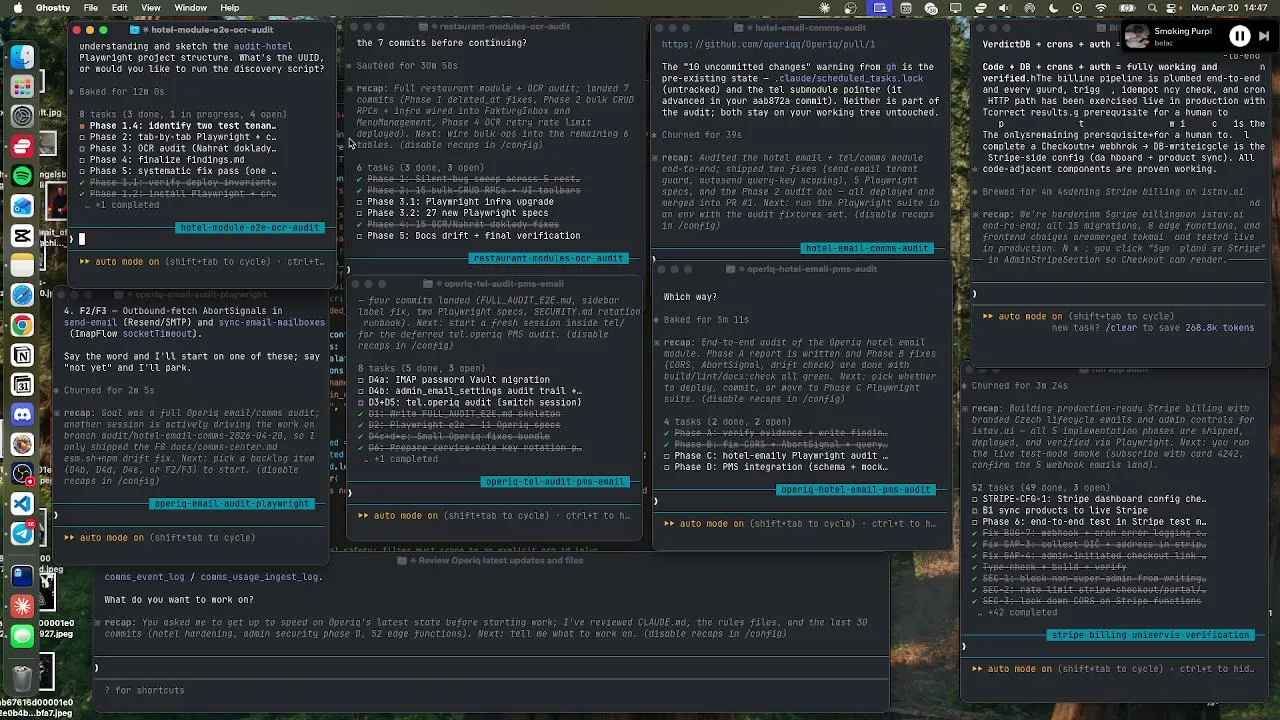Open the Wi-Fi menu bar icon
Viewport: 1280px width, 720px height.
click(1100, 8)
